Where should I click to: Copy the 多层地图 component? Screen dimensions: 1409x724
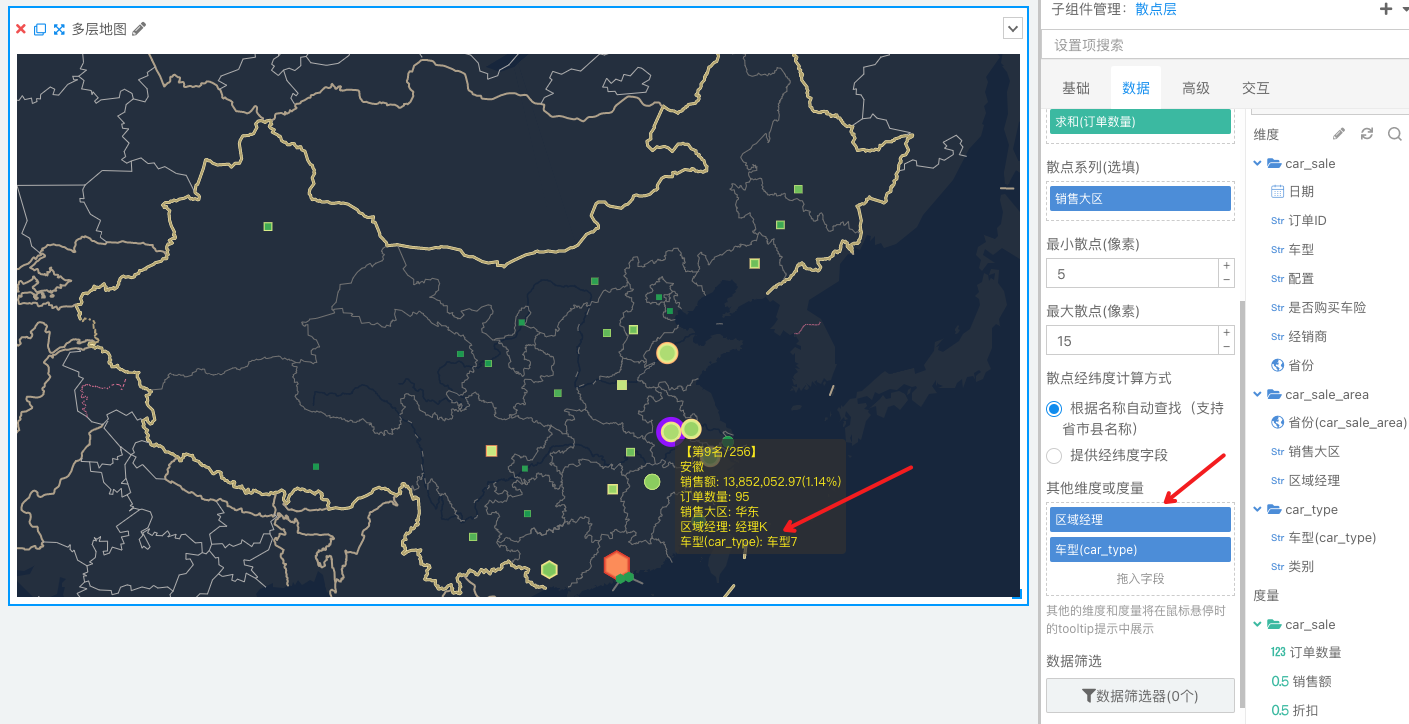point(40,29)
